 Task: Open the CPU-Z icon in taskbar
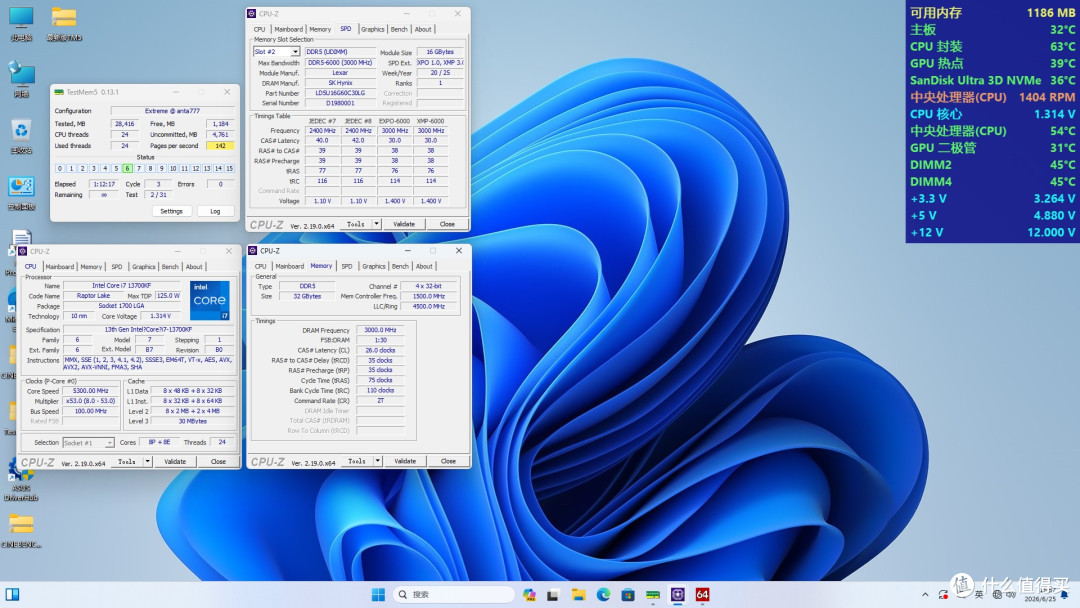tap(678, 594)
